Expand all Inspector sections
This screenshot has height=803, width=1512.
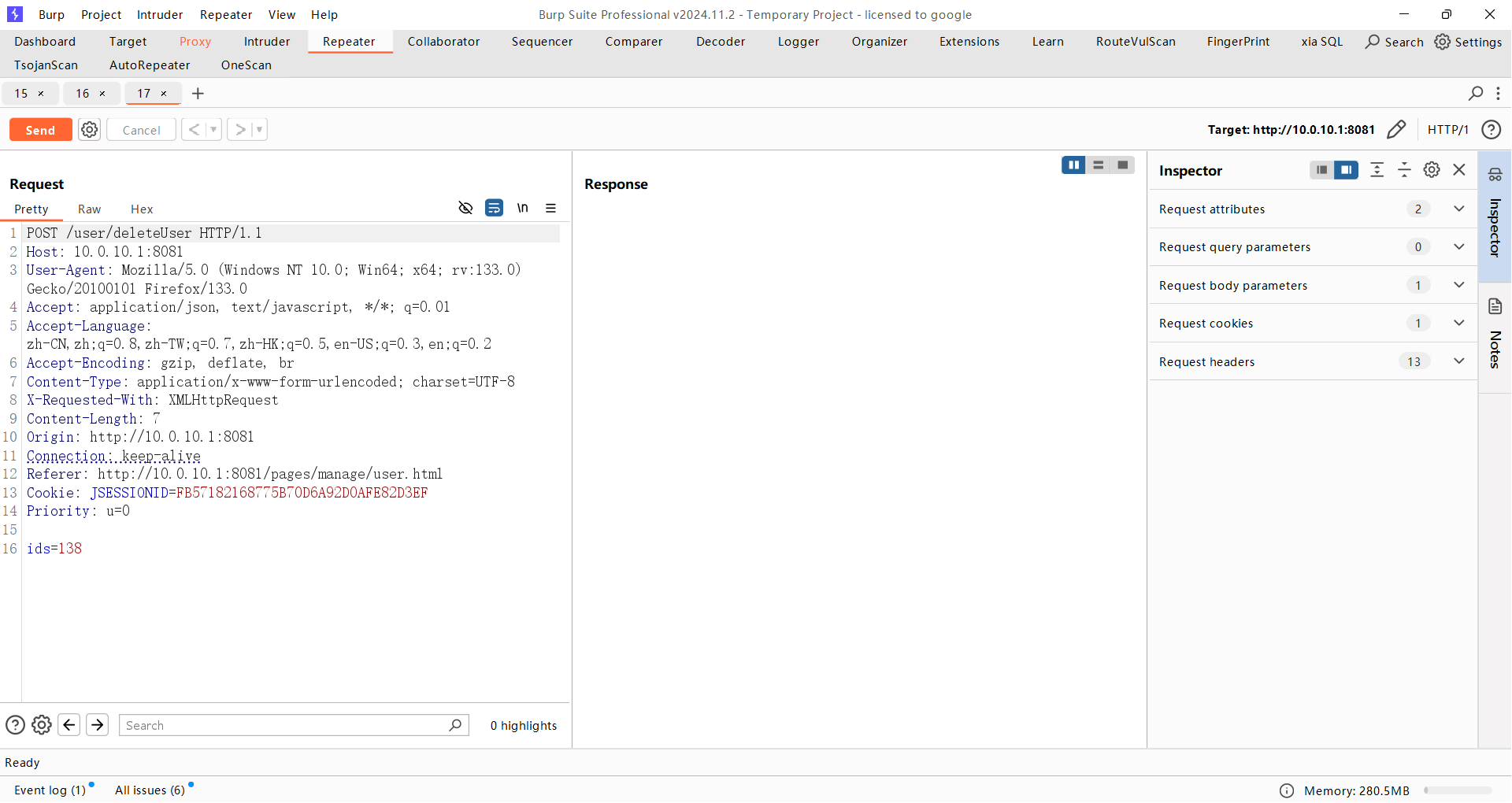click(x=1377, y=170)
